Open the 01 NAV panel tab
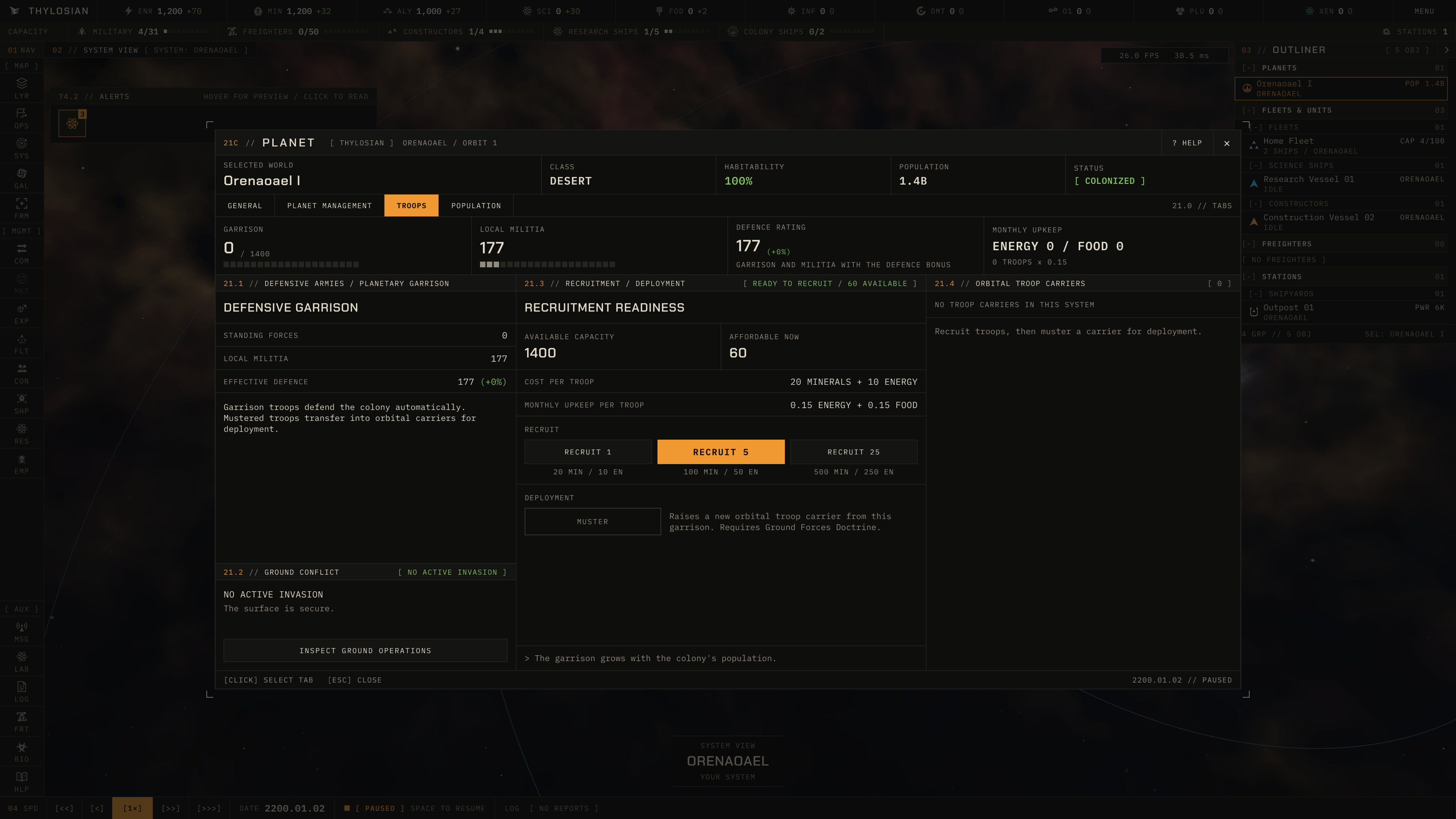 tap(22, 50)
